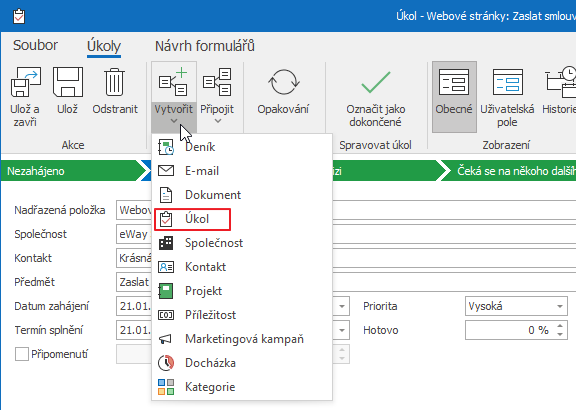
Task: Switch to the Obecné view icon
Action: (x=454, y=82)
